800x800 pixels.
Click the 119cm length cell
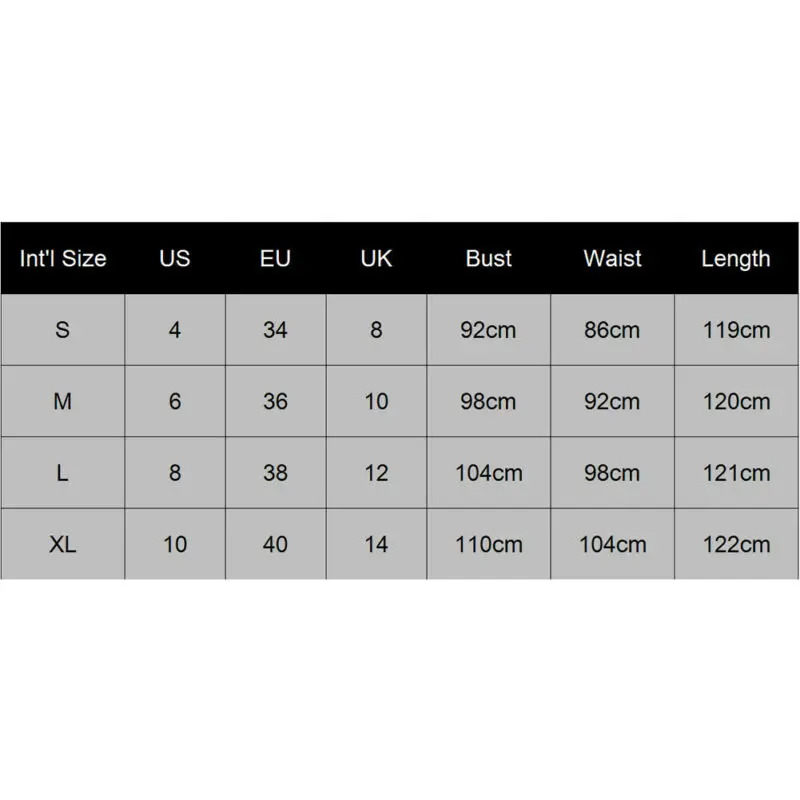click(736, 330)
